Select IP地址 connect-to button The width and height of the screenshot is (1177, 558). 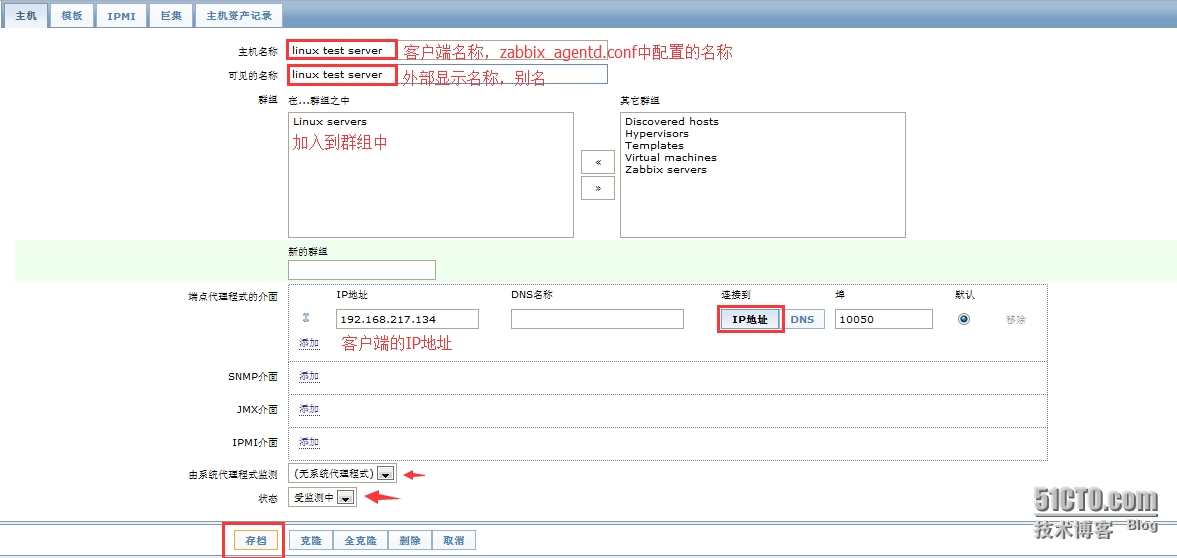751,319
